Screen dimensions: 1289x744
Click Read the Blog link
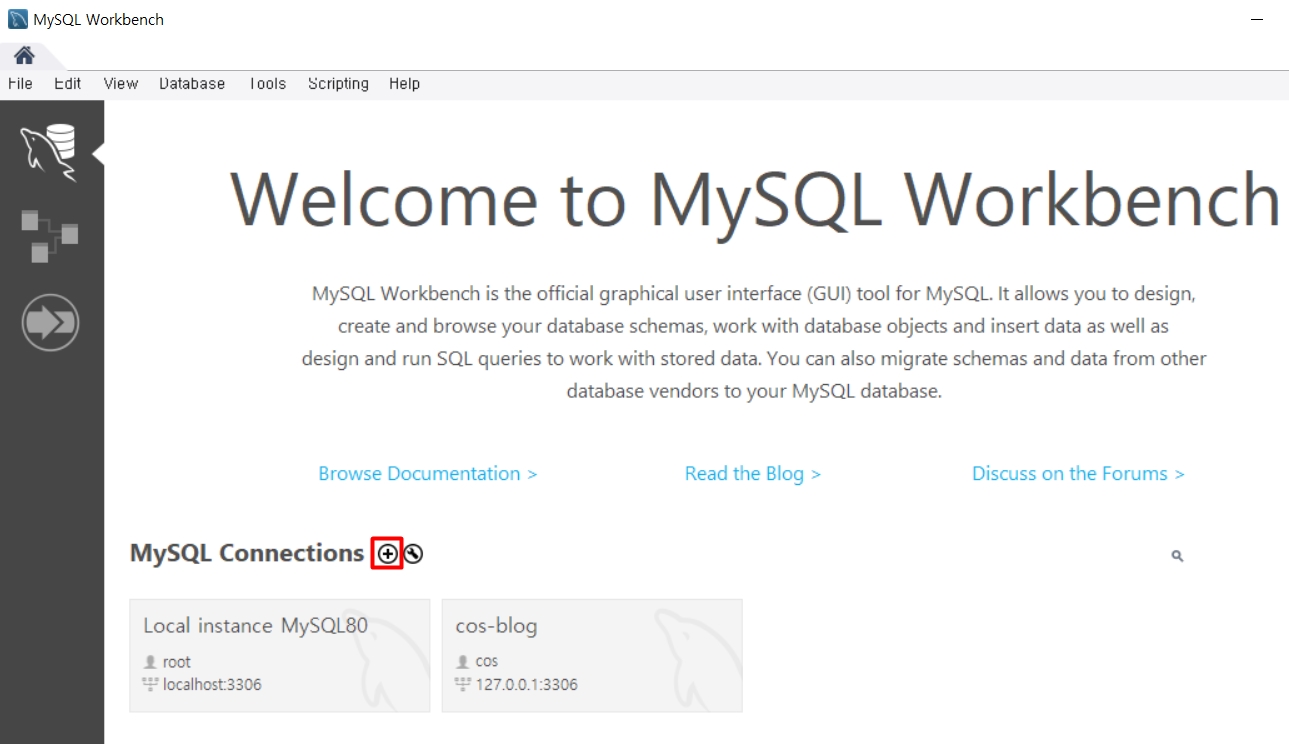[752, 473]
